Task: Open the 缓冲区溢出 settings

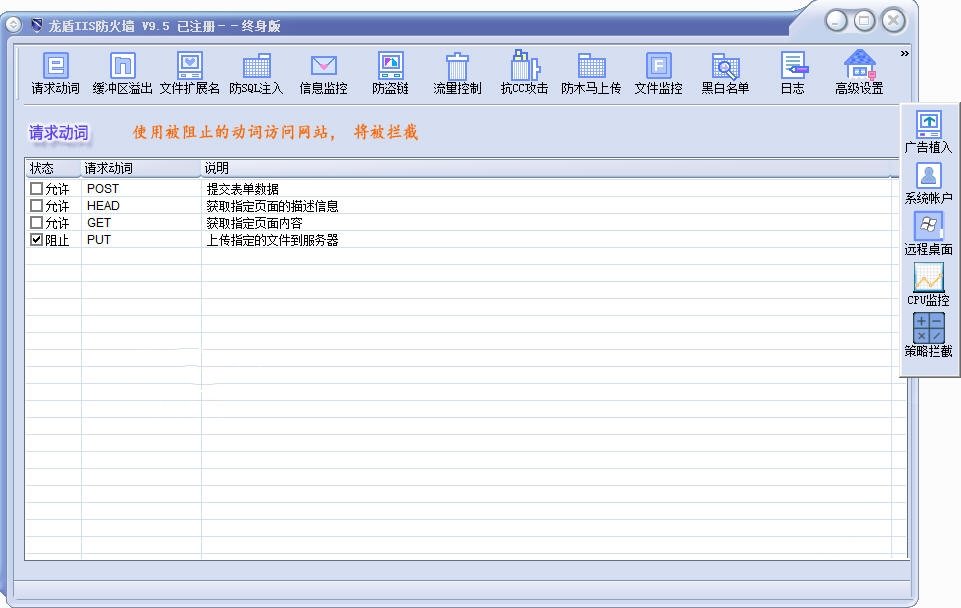Action: tap(123, 73)
